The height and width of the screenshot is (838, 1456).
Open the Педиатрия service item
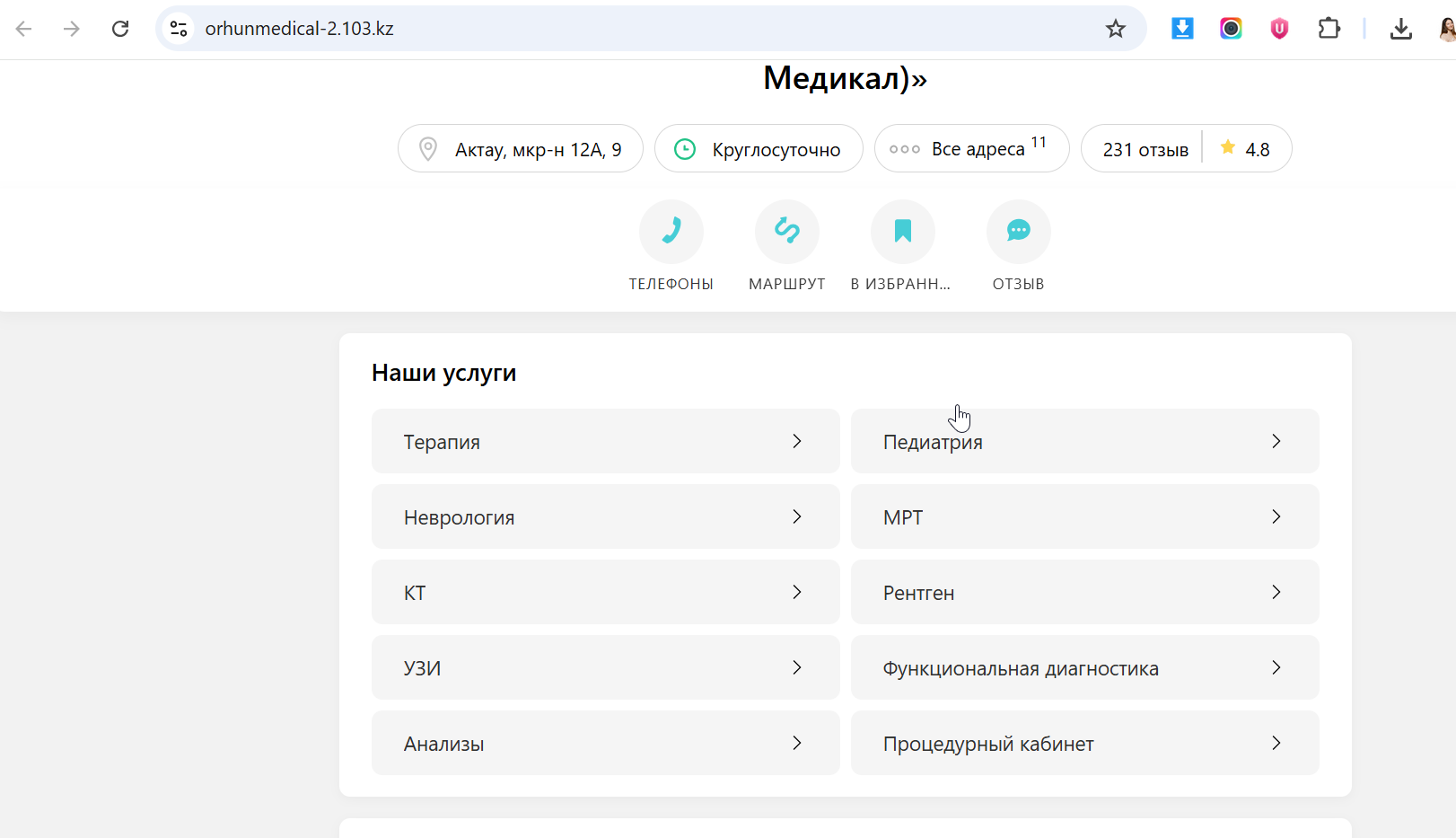tap(1083, 441)
